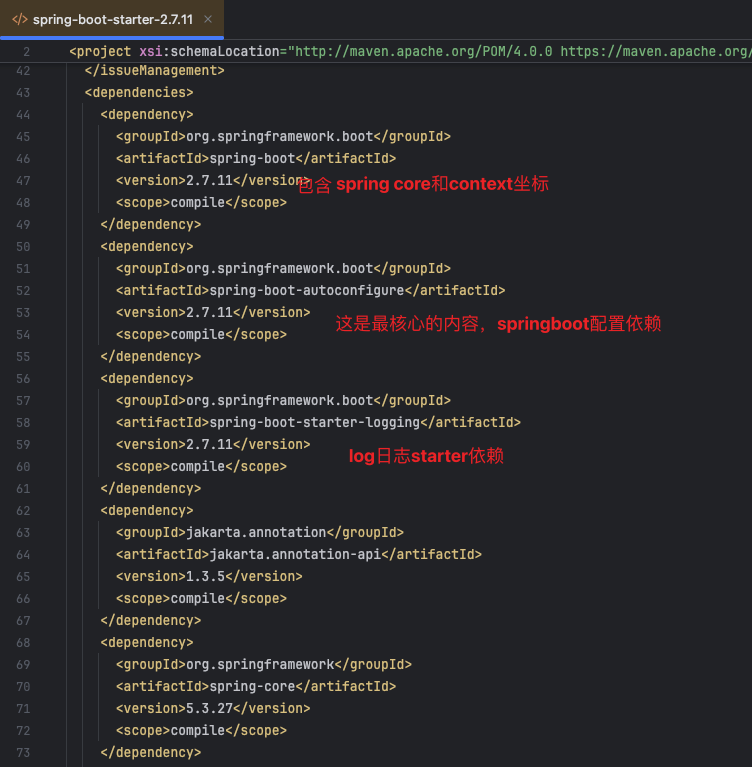Image resolution: width=752 pixels, height=767 pixels.
Task: Click the spring-boot-starter-logging artifactId line
Action: click(319, 423)
